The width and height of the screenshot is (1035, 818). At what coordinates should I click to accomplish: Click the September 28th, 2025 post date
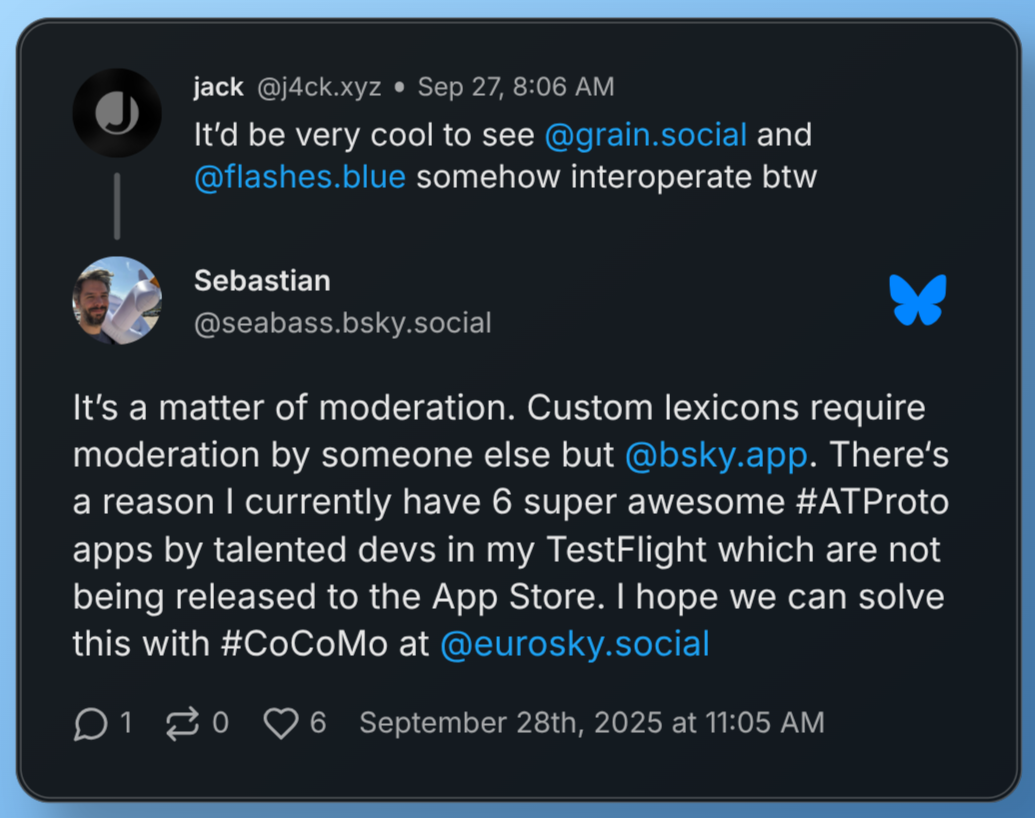[592, 723]
